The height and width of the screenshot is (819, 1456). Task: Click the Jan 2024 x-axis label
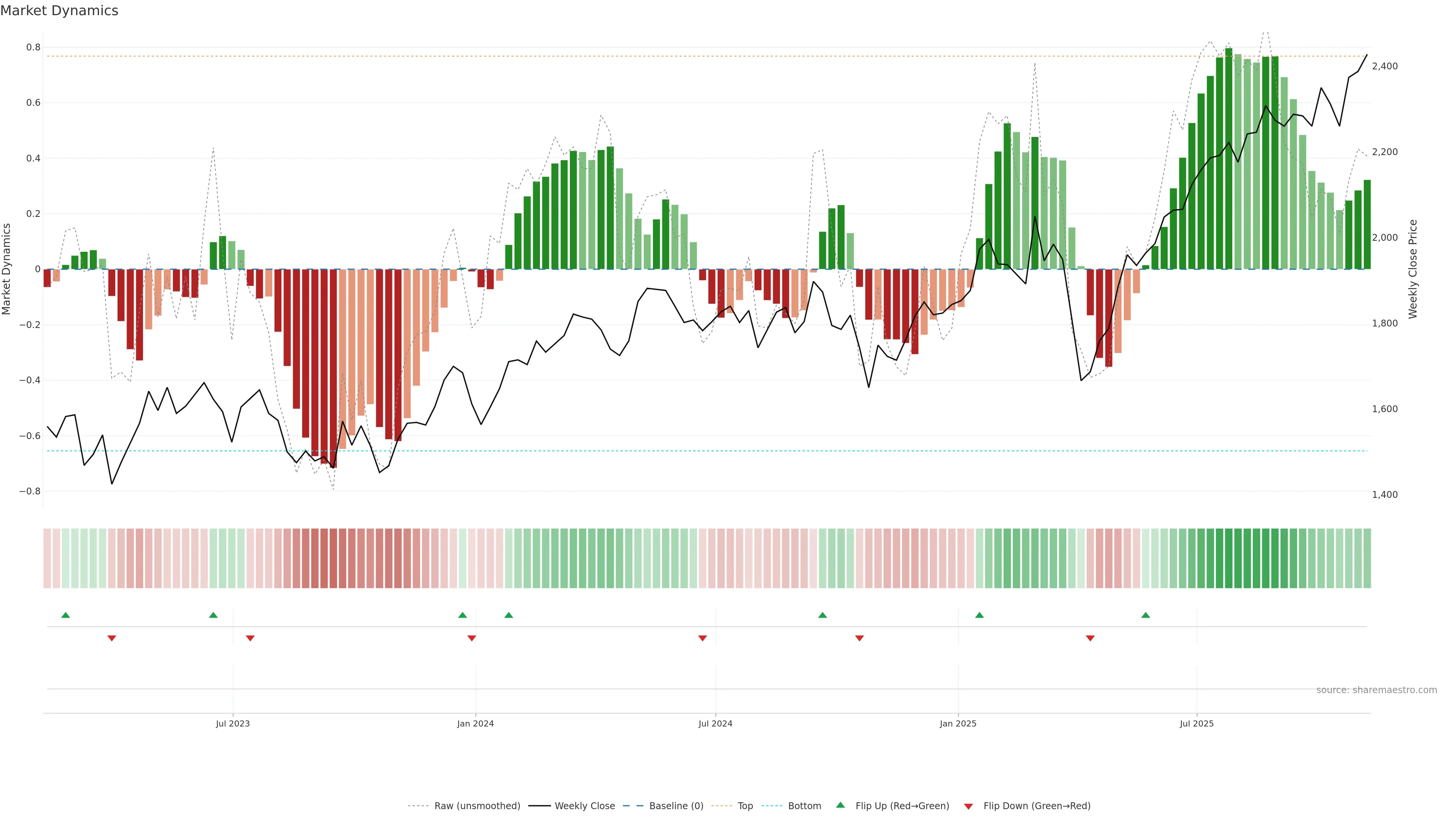click(x=475, y=723)
